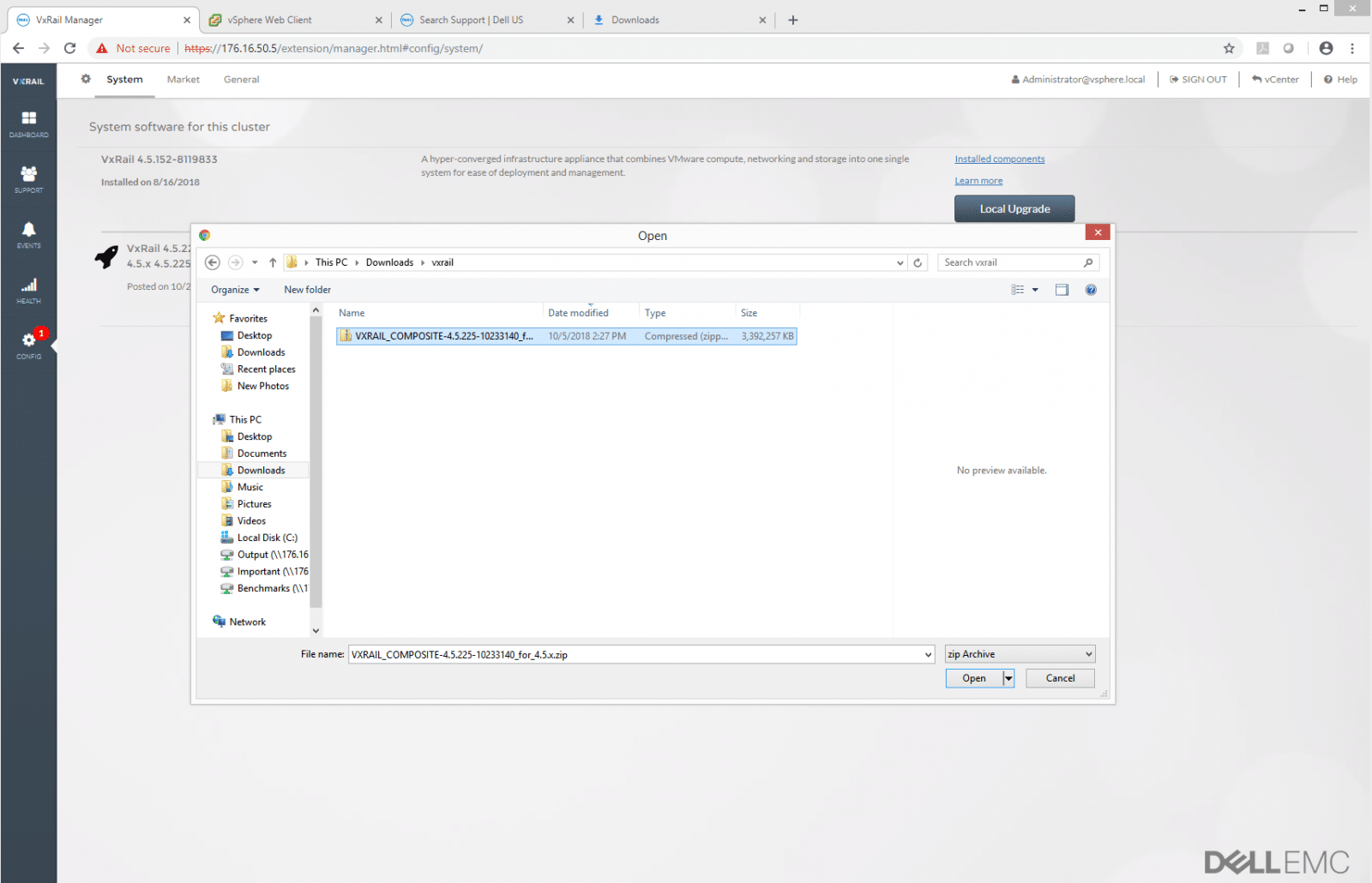Image resolution: width=1372 pixels, height=883 pixels.
Task: Click New folder in dialog toolbar
Action: coord(307,290)
